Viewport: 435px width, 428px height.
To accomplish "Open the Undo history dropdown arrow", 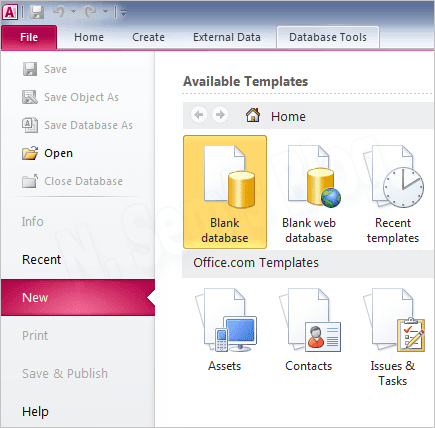I will (74, 12).
